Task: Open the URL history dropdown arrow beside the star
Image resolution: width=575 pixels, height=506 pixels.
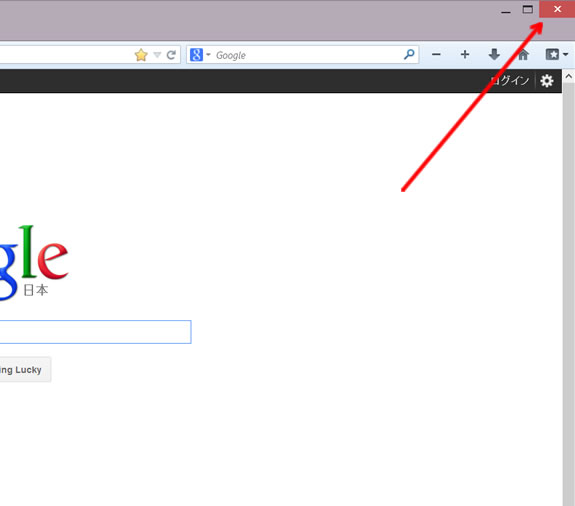Action: [157, 55]
